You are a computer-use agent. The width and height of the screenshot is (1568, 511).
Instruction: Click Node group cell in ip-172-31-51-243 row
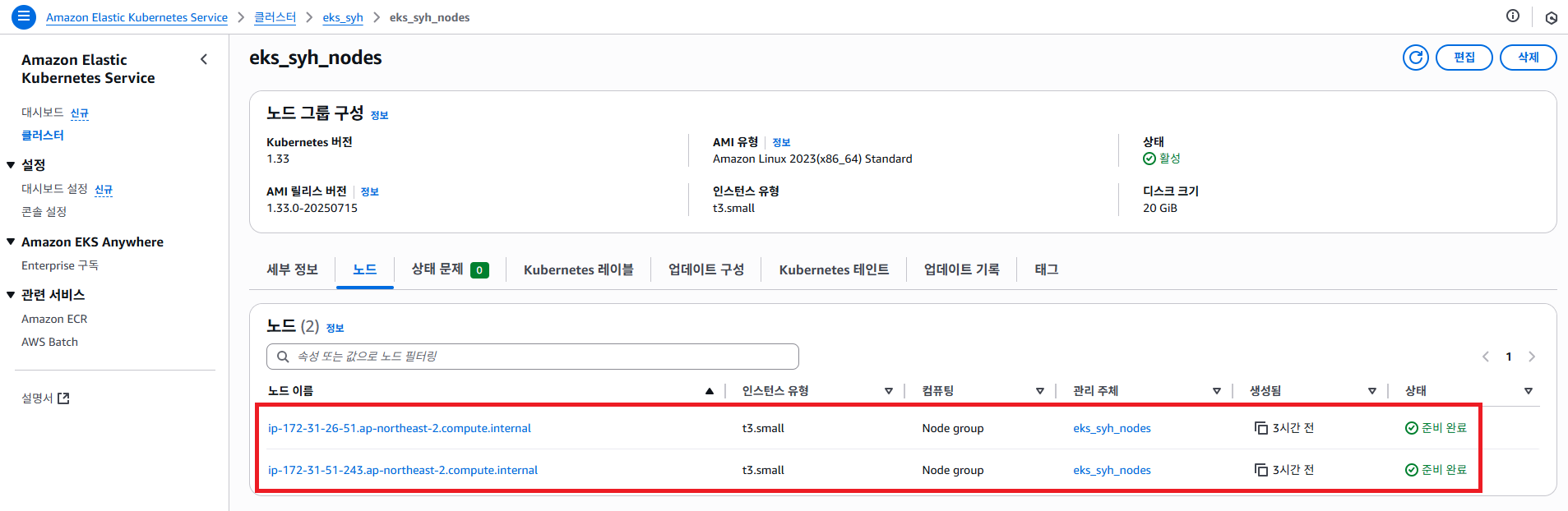[953, 470]
